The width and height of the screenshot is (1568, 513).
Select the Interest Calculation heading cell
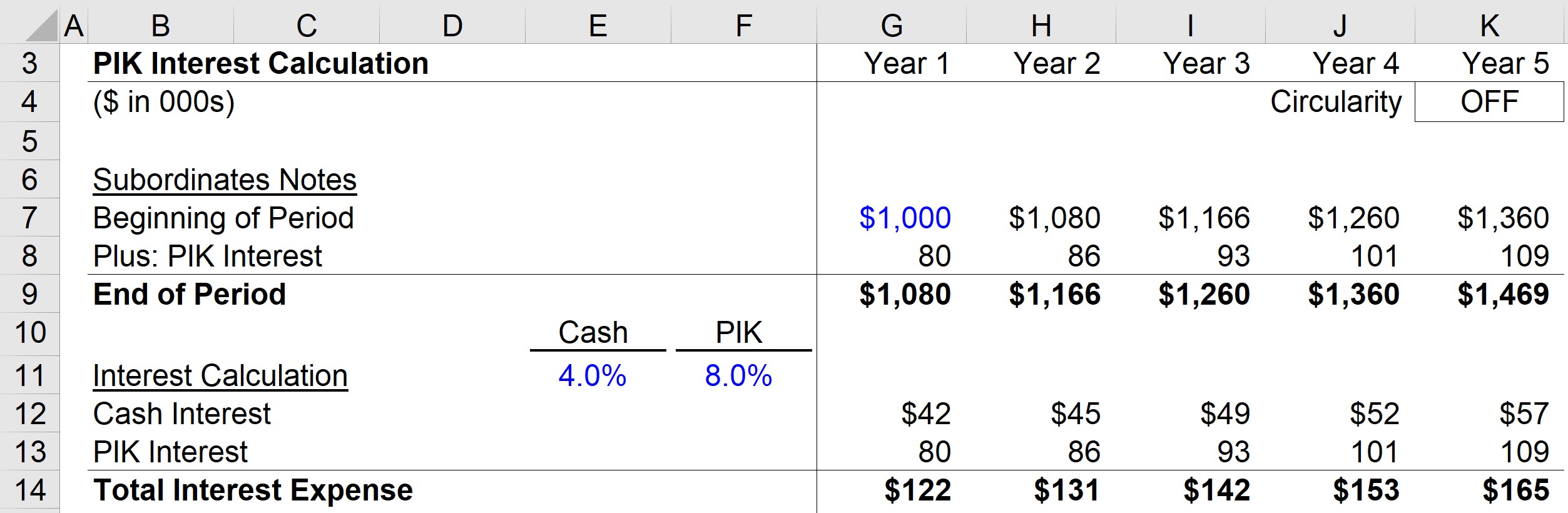[x=220, y=376]
